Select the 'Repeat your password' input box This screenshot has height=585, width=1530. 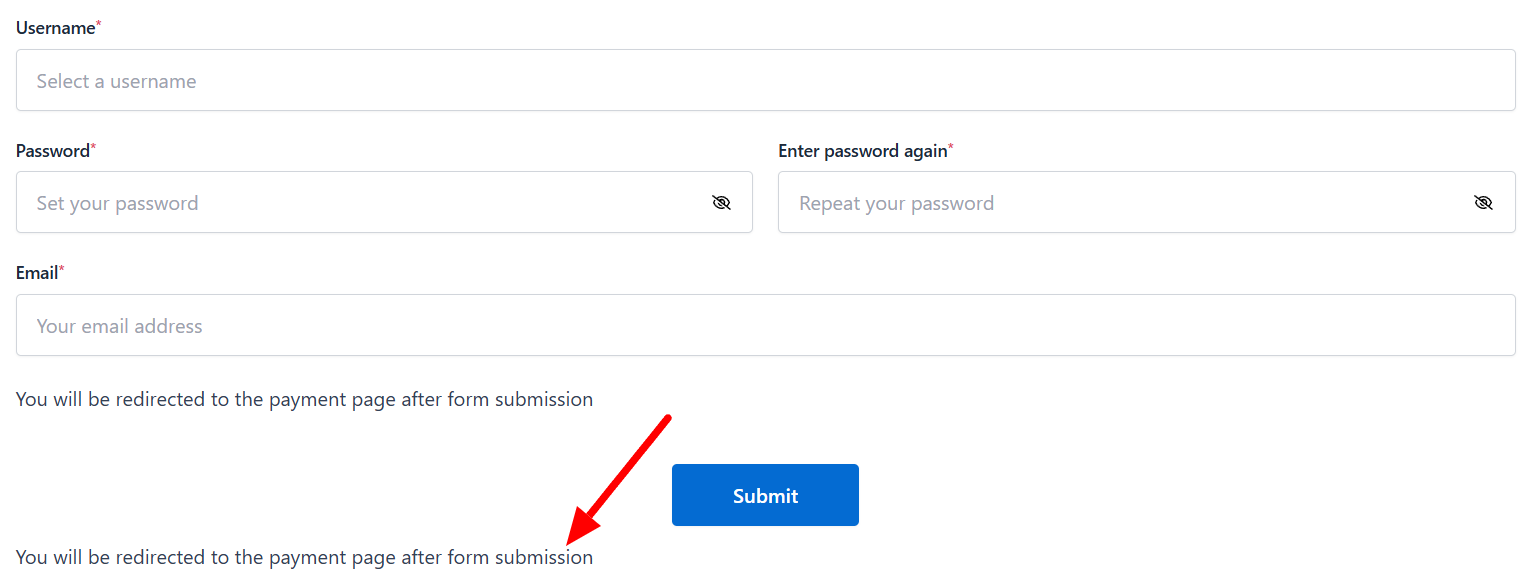[x=1120, y=203]
